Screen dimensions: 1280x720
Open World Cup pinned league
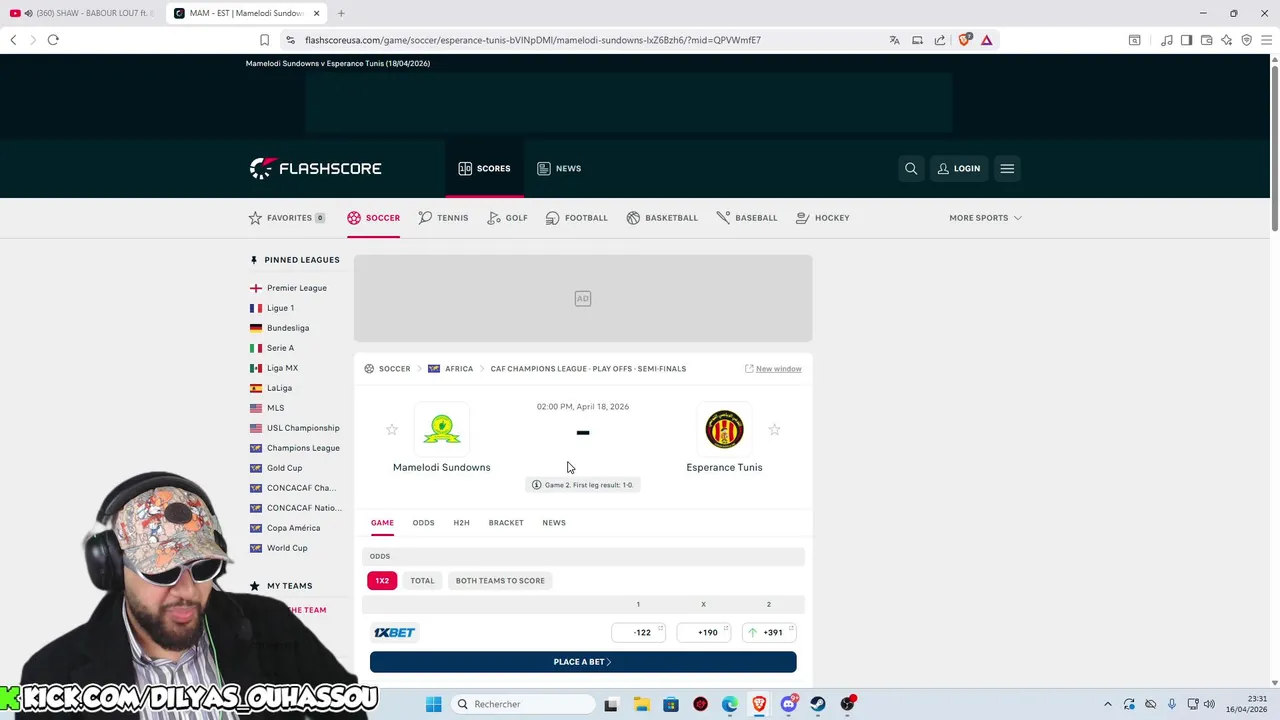[287, 548]
